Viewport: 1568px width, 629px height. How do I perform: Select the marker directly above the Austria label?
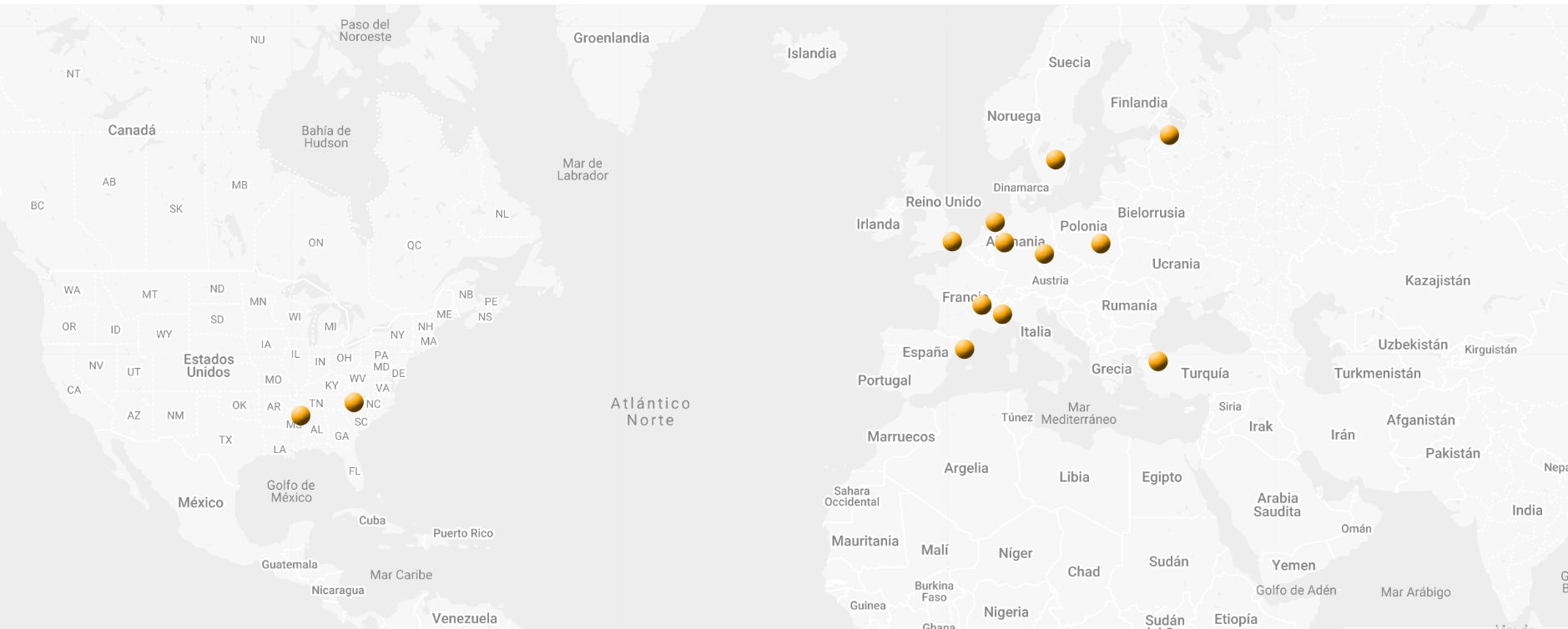click(x=1044, y=254)
